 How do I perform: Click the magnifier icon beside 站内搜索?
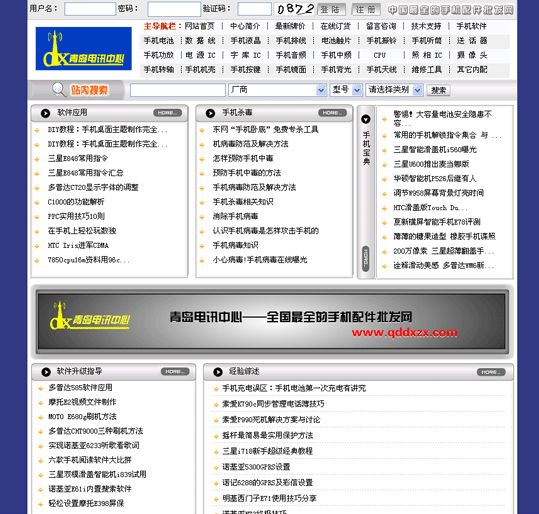[x=59, y=89]
